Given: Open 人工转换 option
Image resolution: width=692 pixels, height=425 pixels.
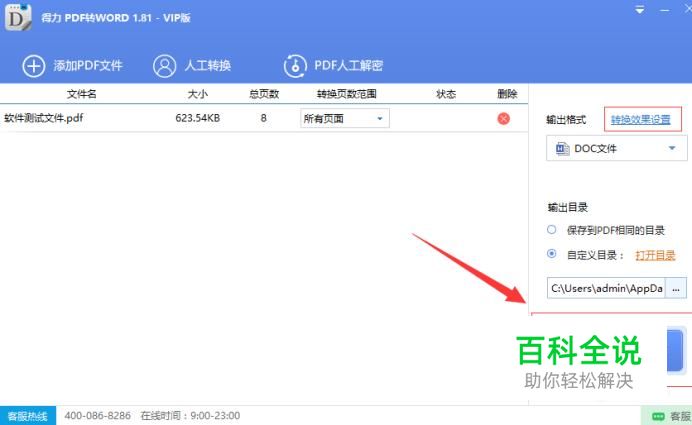Looking at the screenshot, I should (x=207, y=66).
